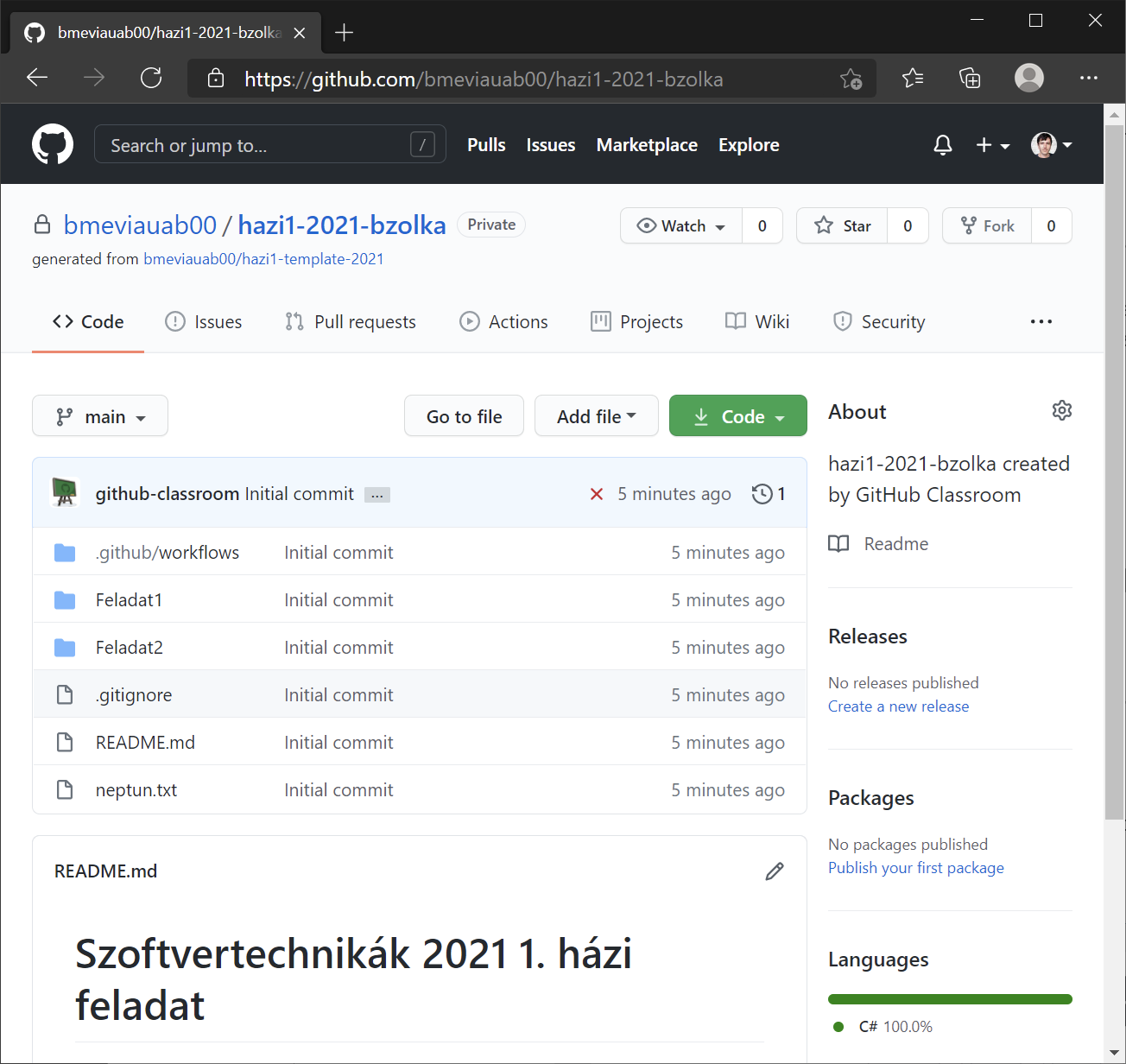Expand the commit message ellipsis
The image size is (1126, 1064).
point(376,494)
